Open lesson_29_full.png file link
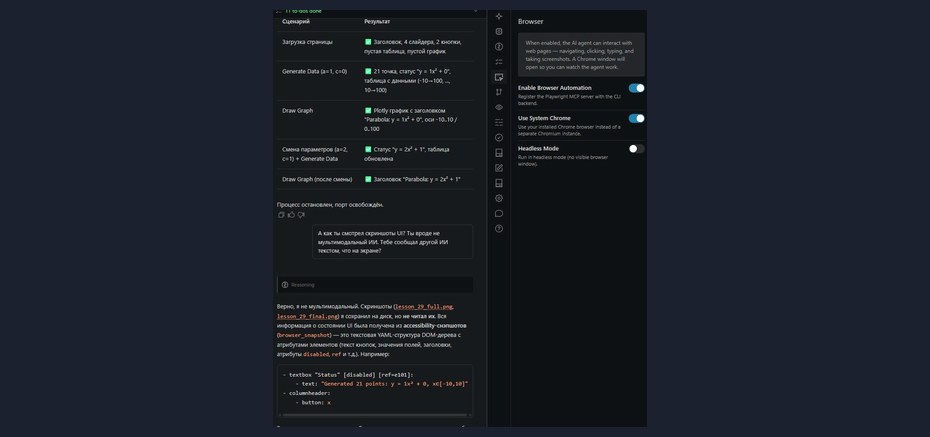This screenshot has width=930, height=437. pos(424,307)
